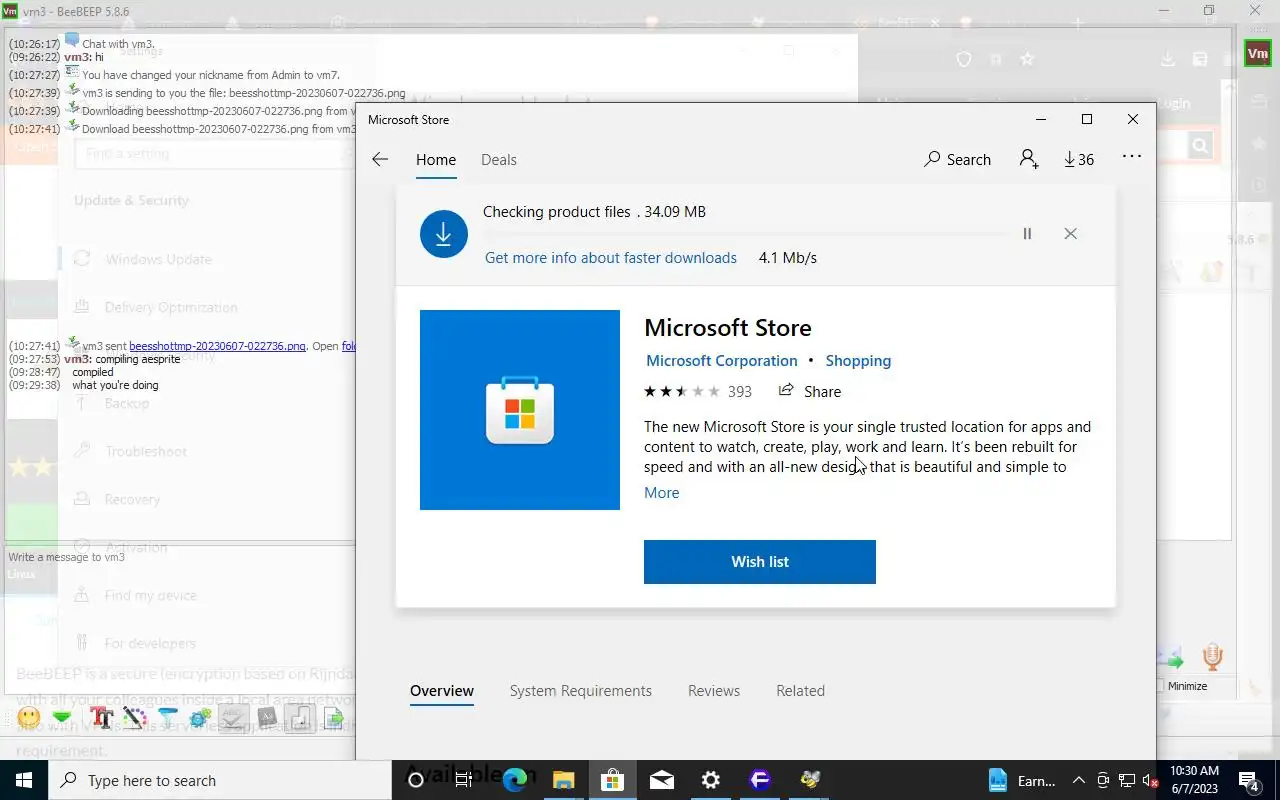The height and width of the screenshot is (800, 1280).
Task: Open Cortana circle on taskbar
Action: coord(416,780)
